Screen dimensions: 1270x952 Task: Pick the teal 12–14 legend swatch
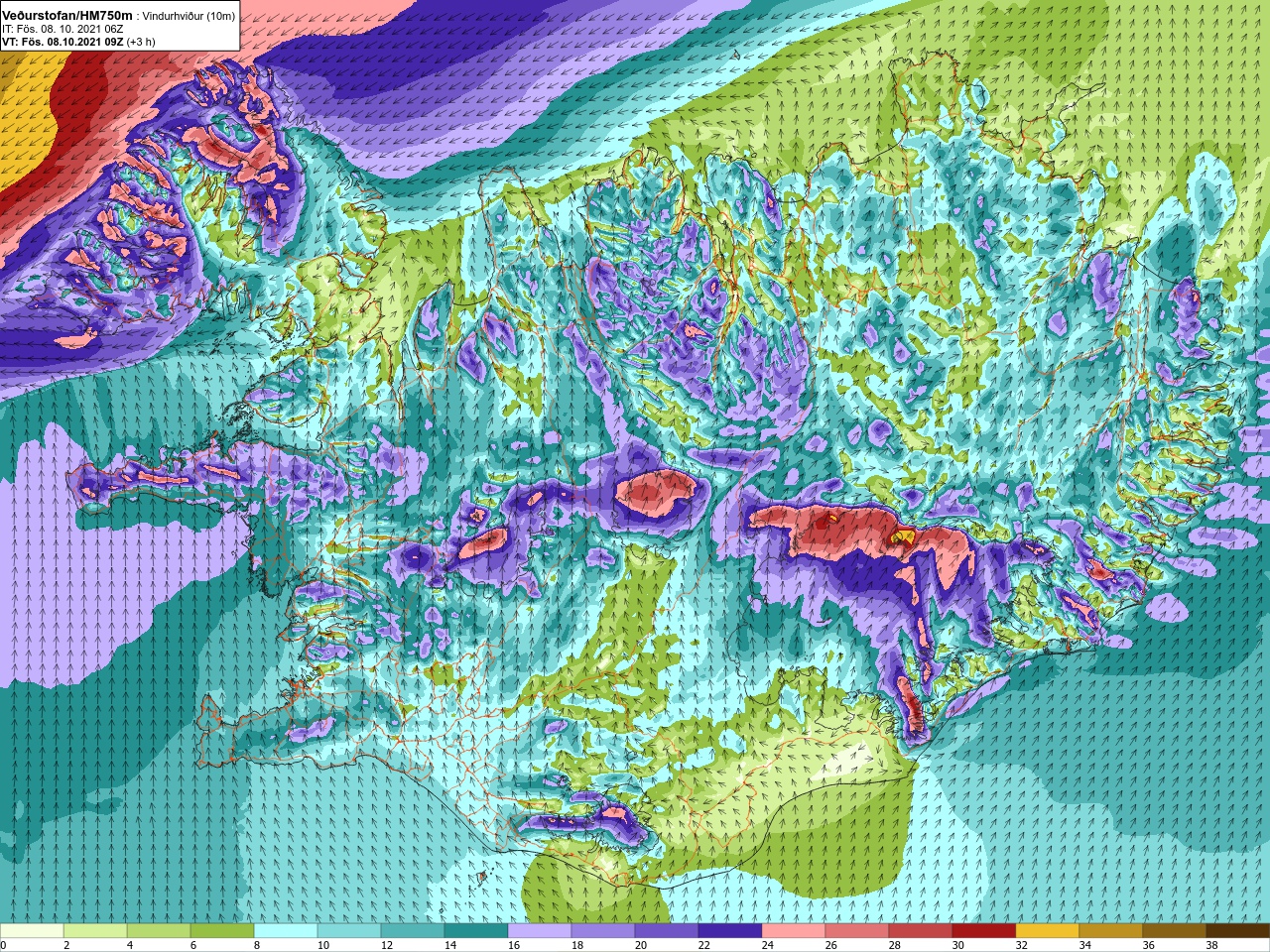413,931
